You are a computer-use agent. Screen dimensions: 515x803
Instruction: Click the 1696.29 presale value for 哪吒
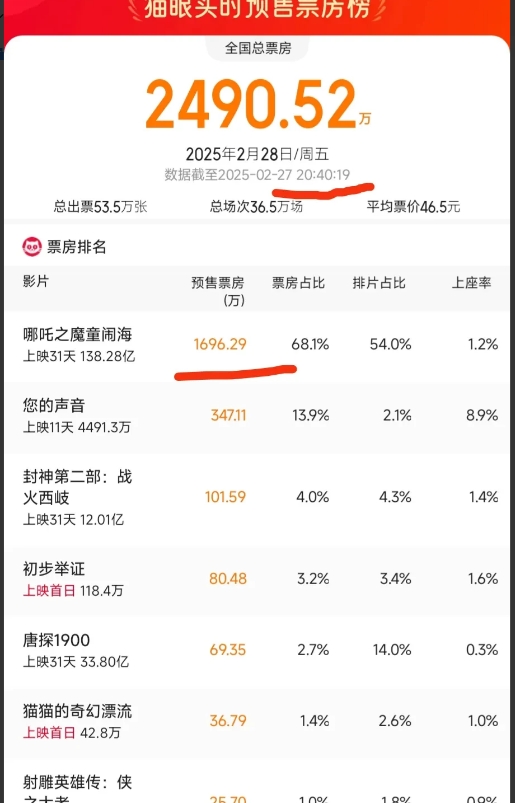220,344
